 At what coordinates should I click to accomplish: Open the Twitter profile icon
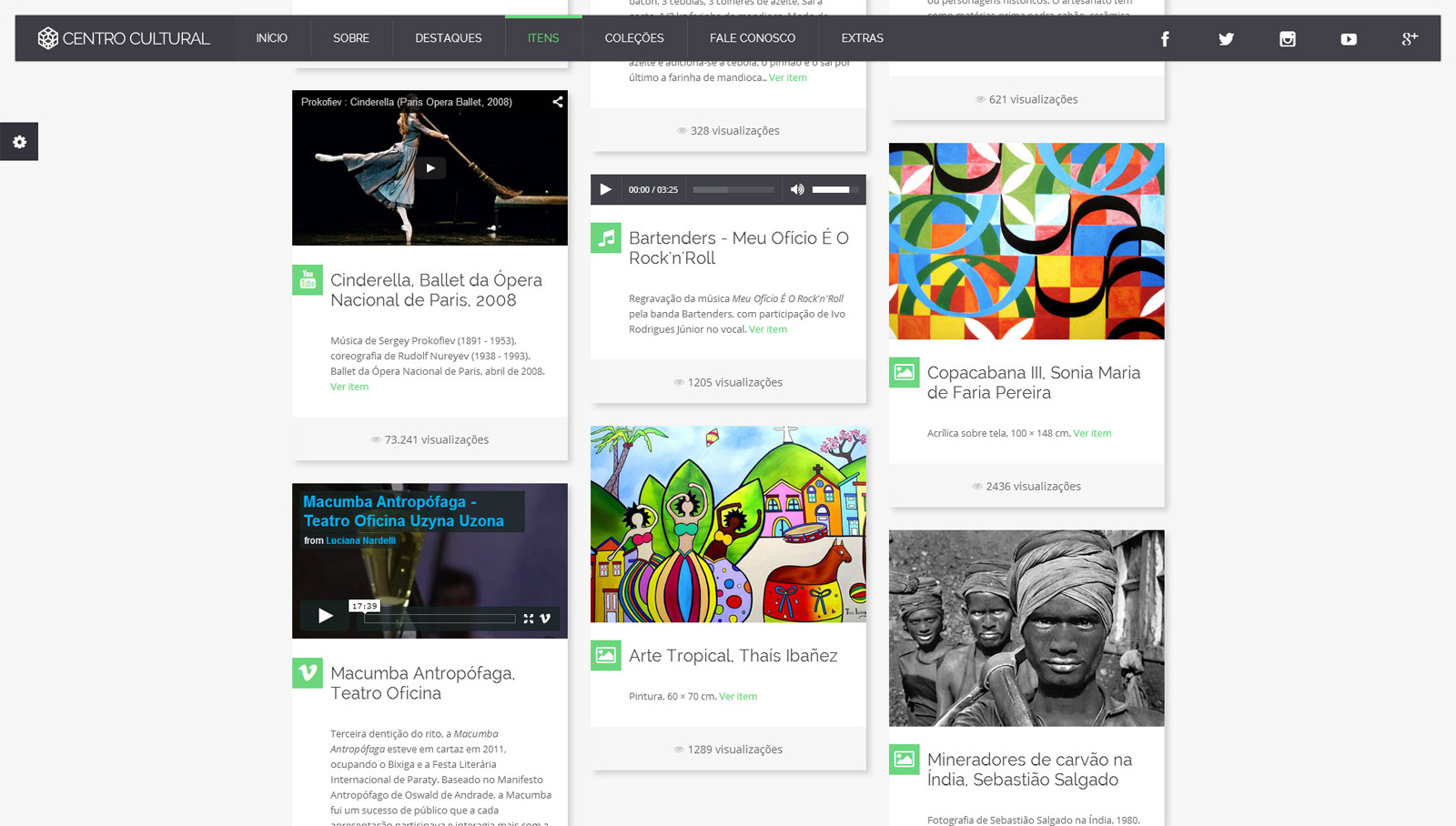(x=1226, y=39)
